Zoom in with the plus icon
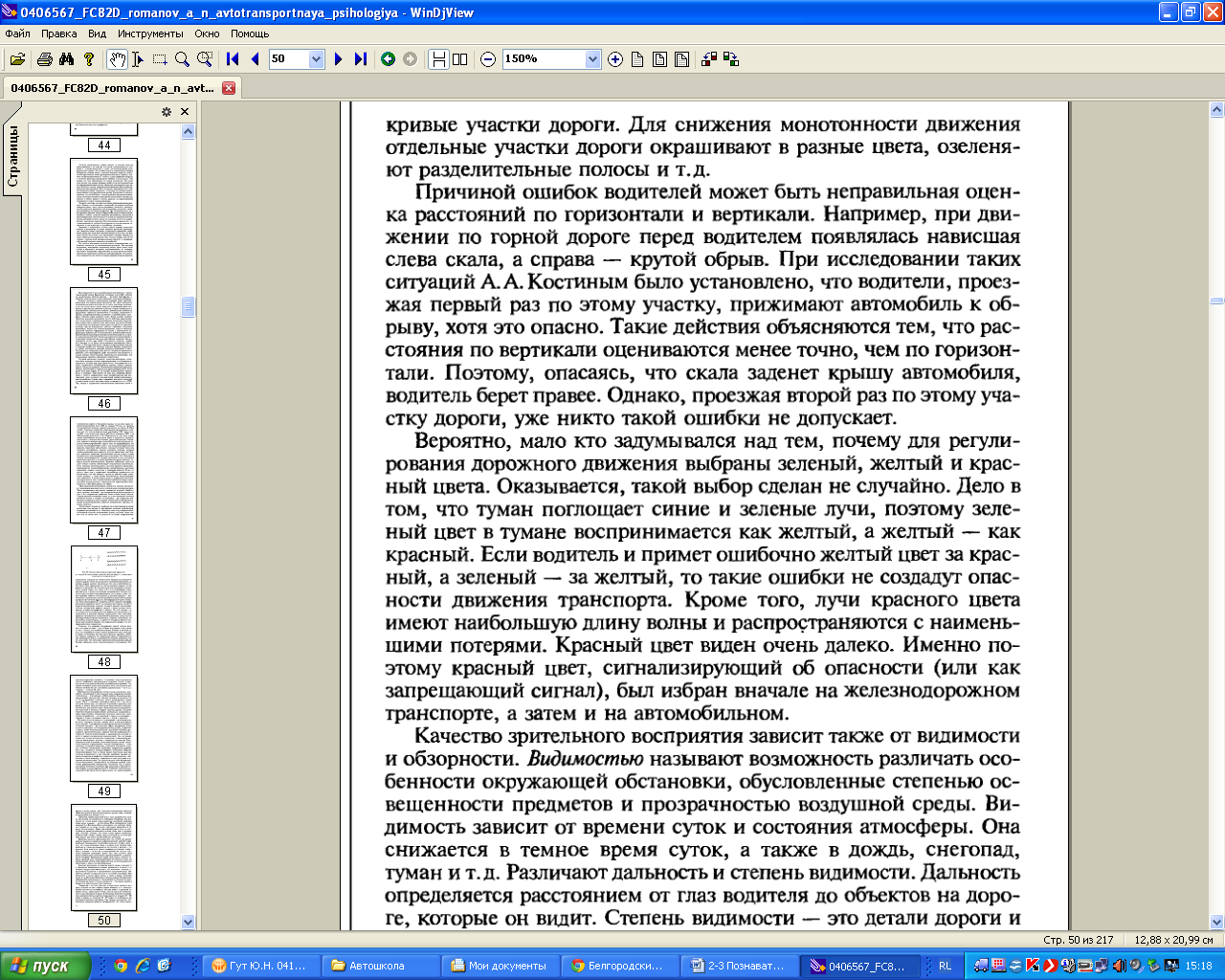This screenshot has width=1225, height=980. 615,59
